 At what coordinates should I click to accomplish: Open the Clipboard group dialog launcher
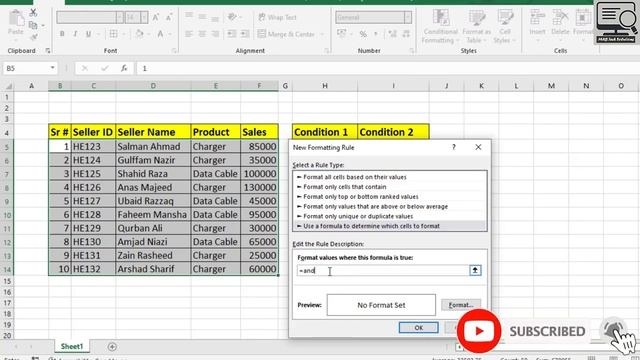(48, 51)
